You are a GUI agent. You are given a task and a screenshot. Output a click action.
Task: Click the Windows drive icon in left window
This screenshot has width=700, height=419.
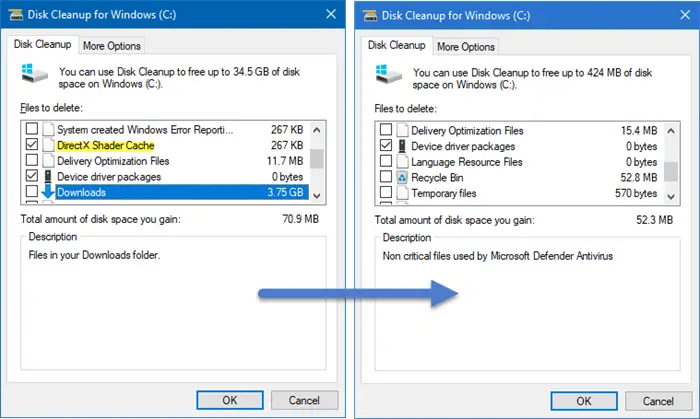pyautogui.click(x=34, y=73)
